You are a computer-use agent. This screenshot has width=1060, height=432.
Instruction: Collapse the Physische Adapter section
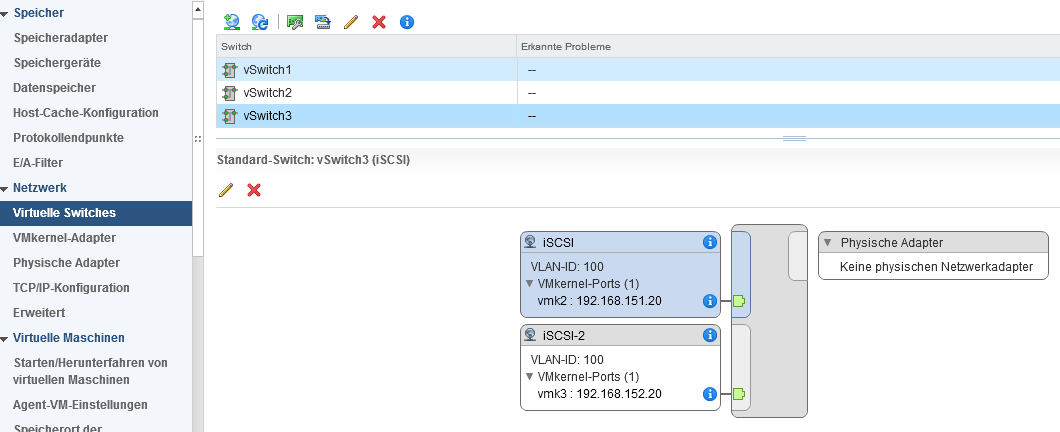[x=828, y=243]
